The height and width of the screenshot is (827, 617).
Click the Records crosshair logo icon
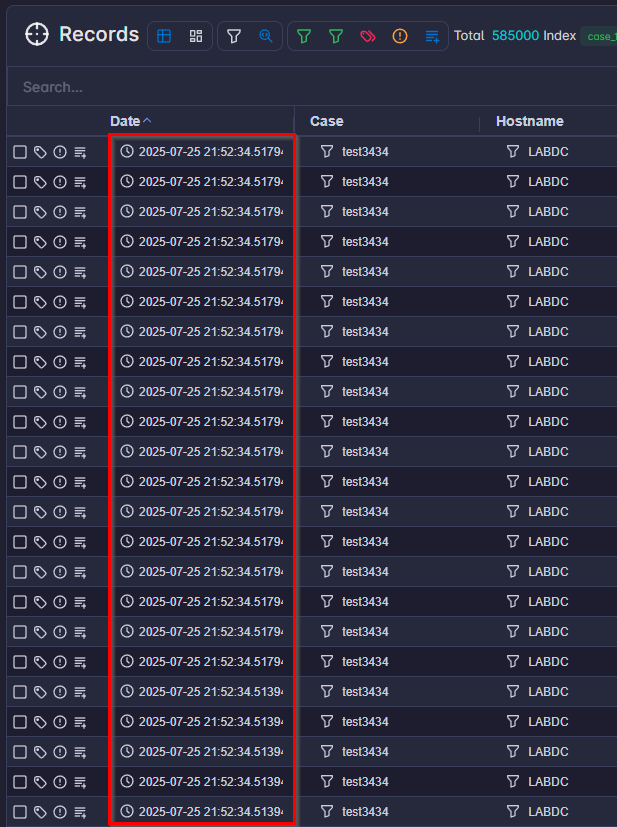click(36, 35)
